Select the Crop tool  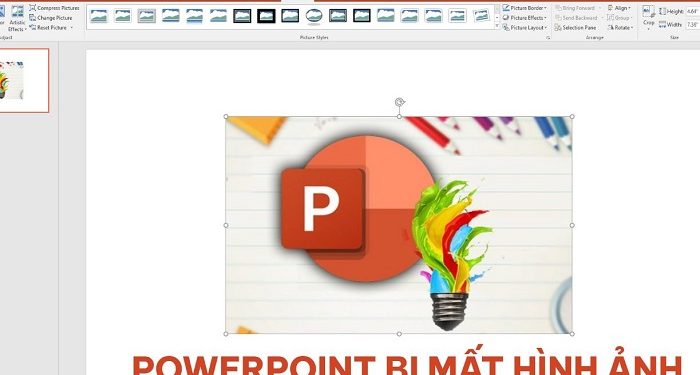pos(649,18)
